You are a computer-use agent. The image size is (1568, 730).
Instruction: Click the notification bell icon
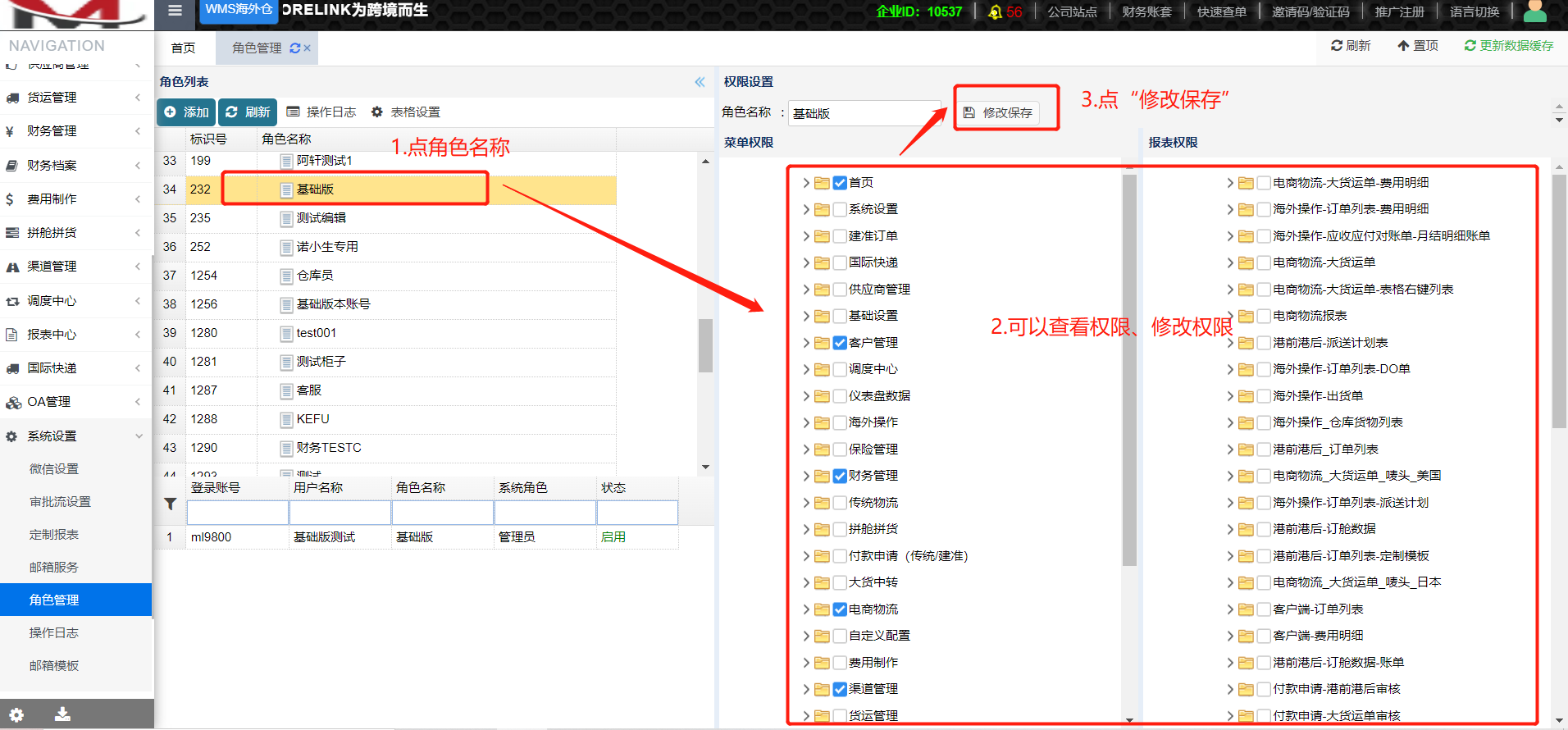pos(995,12)
